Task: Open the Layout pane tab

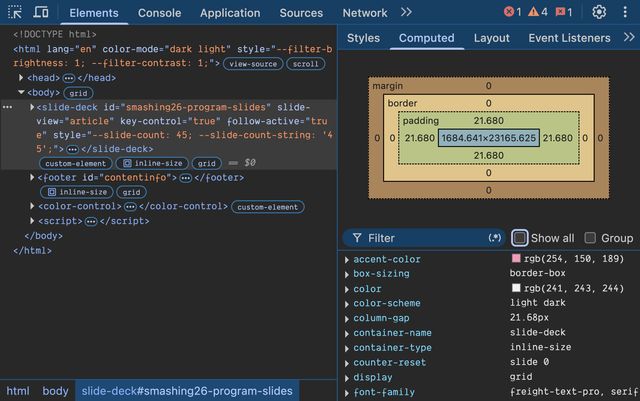Action: click(491, 38)
